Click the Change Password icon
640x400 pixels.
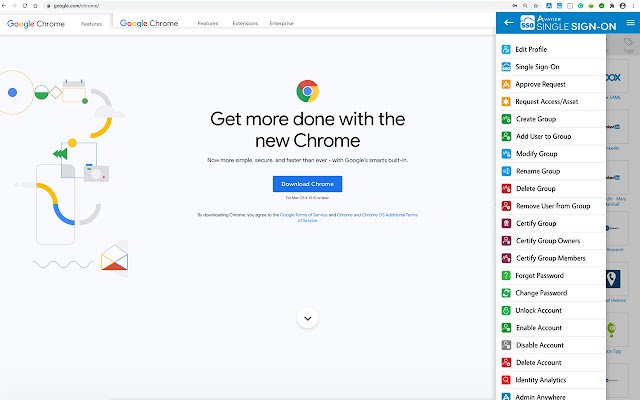pyautogui.click(x=506, y=293)
